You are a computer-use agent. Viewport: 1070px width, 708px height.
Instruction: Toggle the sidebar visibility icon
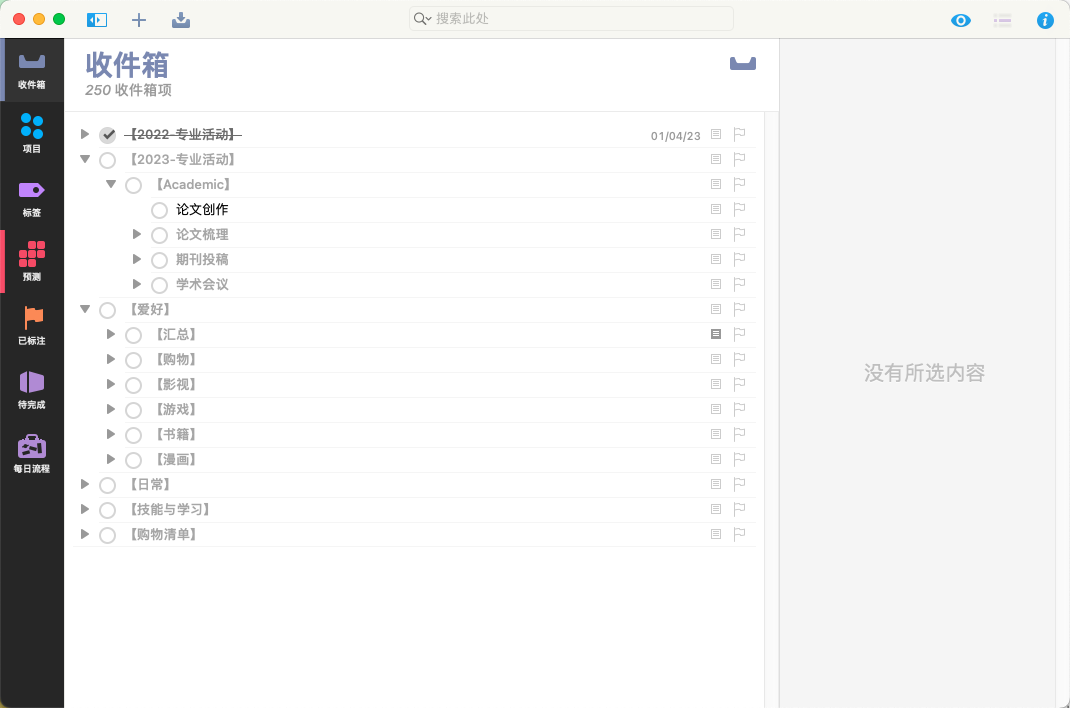97,19
